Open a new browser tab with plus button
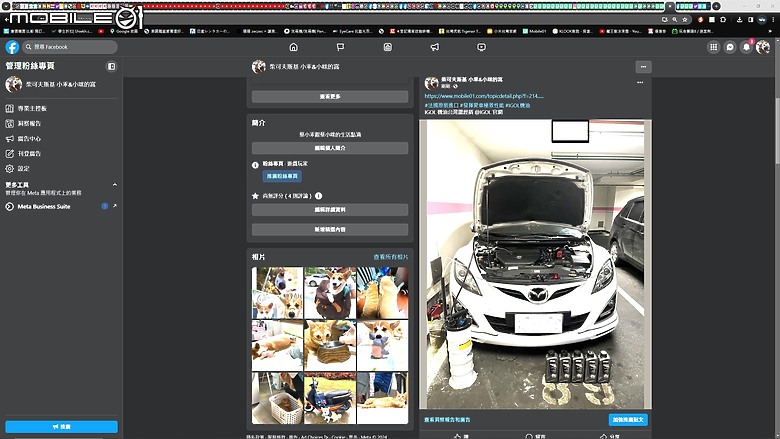 pyautogui.click(x=716, y=6)
